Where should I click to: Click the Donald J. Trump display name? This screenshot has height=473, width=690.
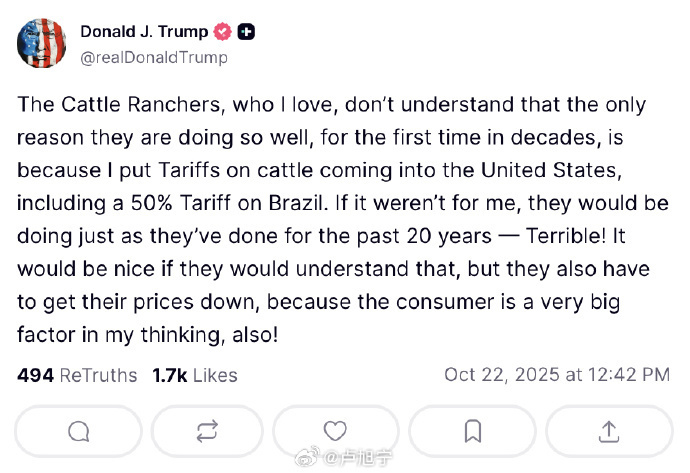click(x=143, y=32)
